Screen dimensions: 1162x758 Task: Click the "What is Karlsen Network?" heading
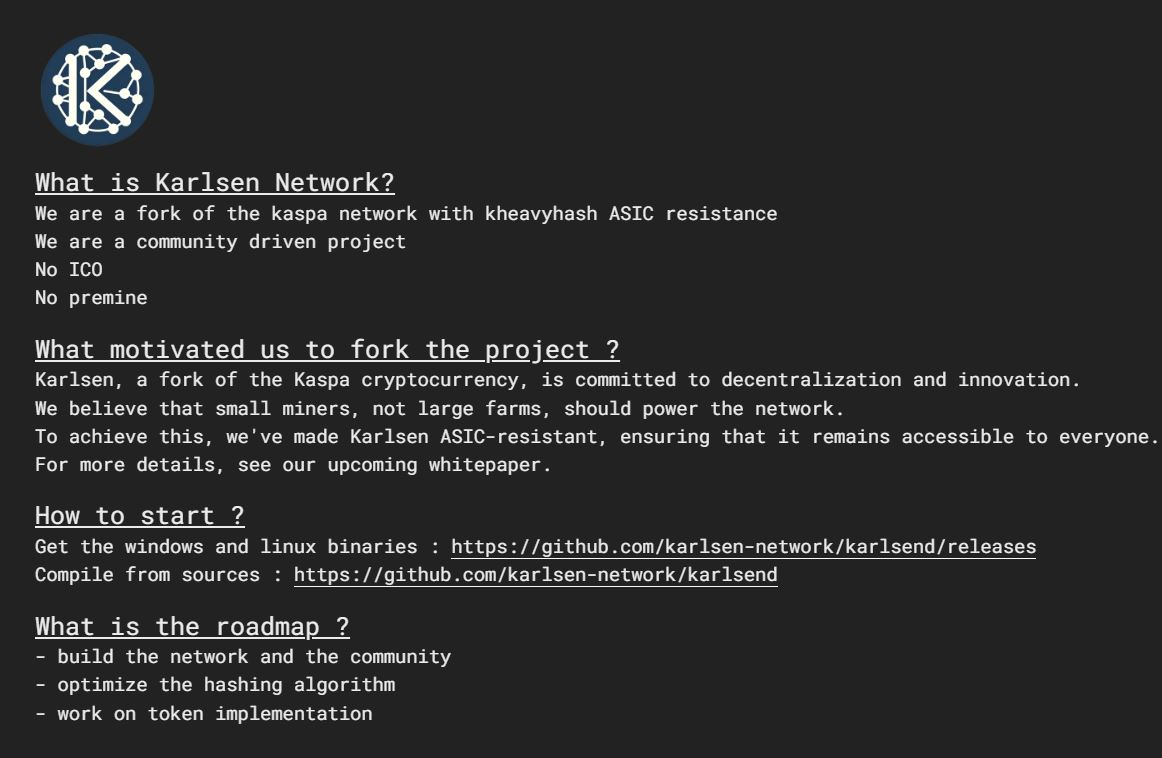click(215, 182)
